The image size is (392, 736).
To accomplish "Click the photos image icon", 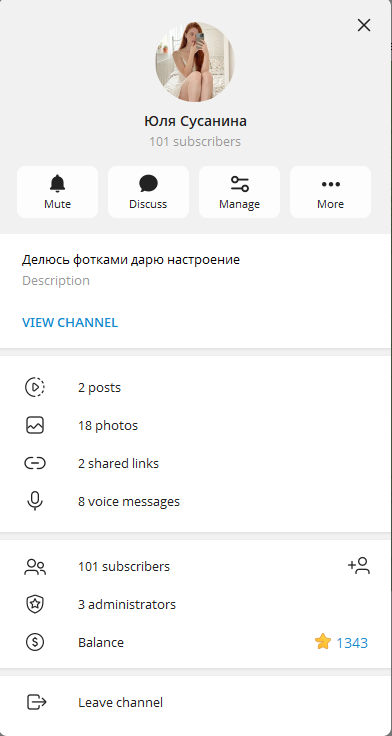I will 35,425.
